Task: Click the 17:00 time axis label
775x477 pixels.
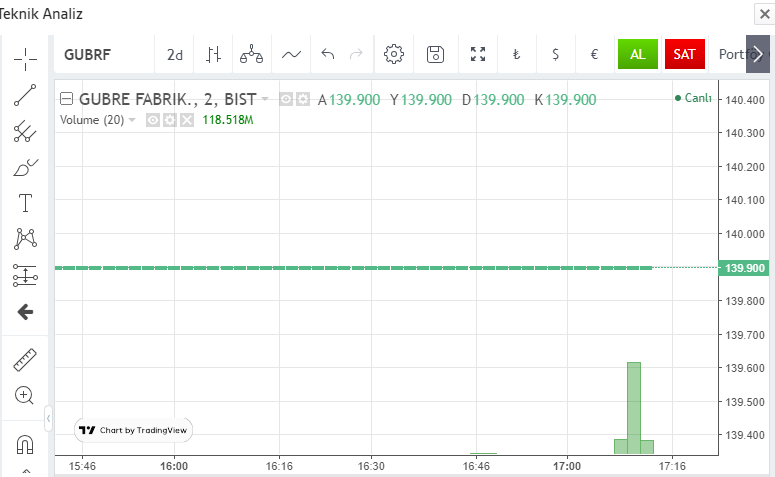Action: pos(567,466)
